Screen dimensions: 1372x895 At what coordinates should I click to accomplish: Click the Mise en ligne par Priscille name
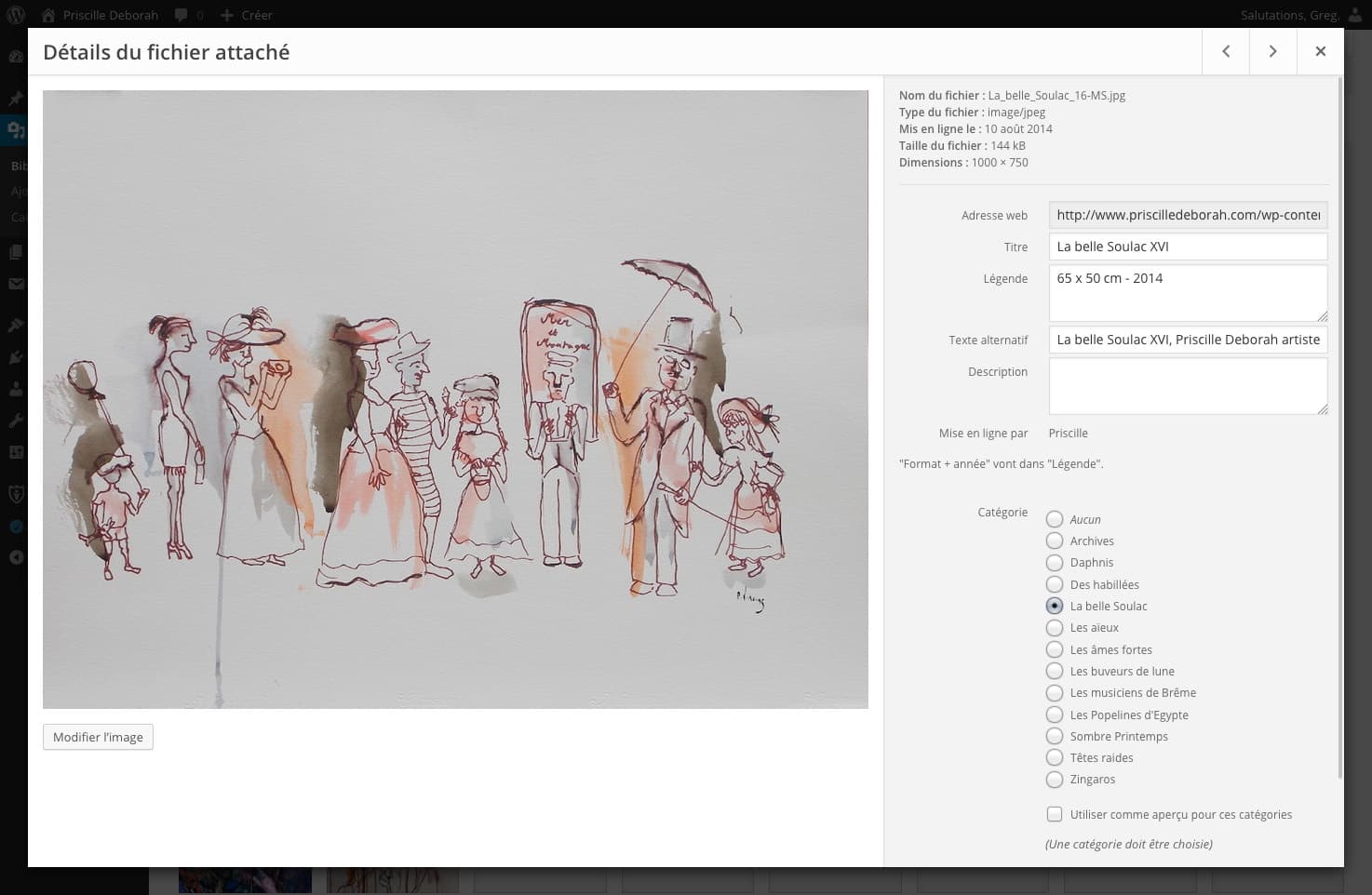tap(1068, 433)
